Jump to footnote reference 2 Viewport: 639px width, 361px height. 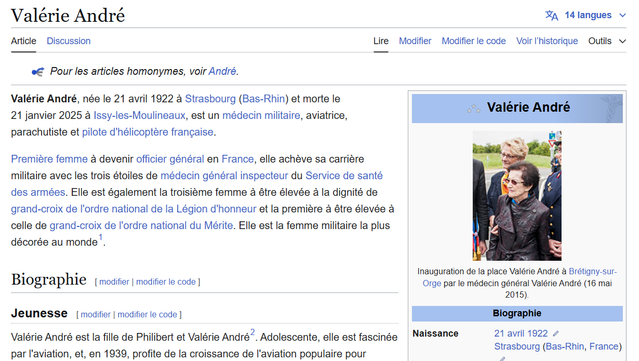click(x=252, y=332)
